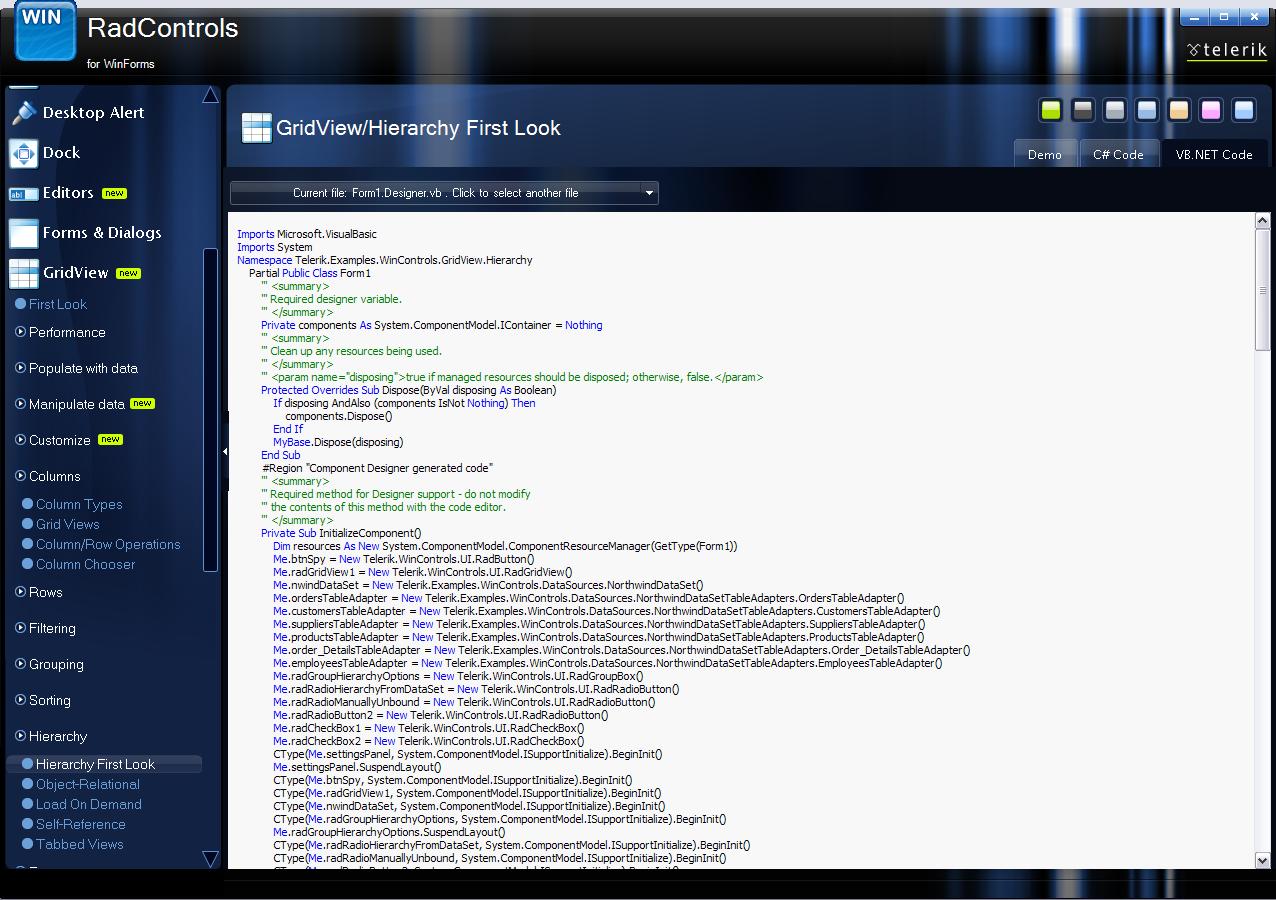1276x900 pixels.
Task: Expand the Rows group
Action: [20, 592]
